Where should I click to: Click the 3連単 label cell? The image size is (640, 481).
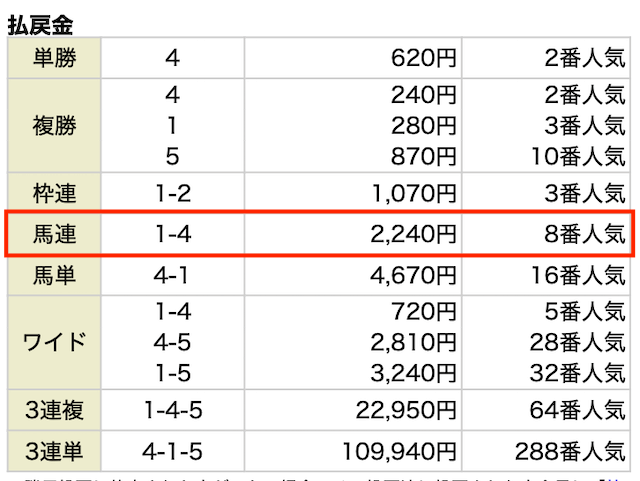pyautogui.click(x=54, y=451)
